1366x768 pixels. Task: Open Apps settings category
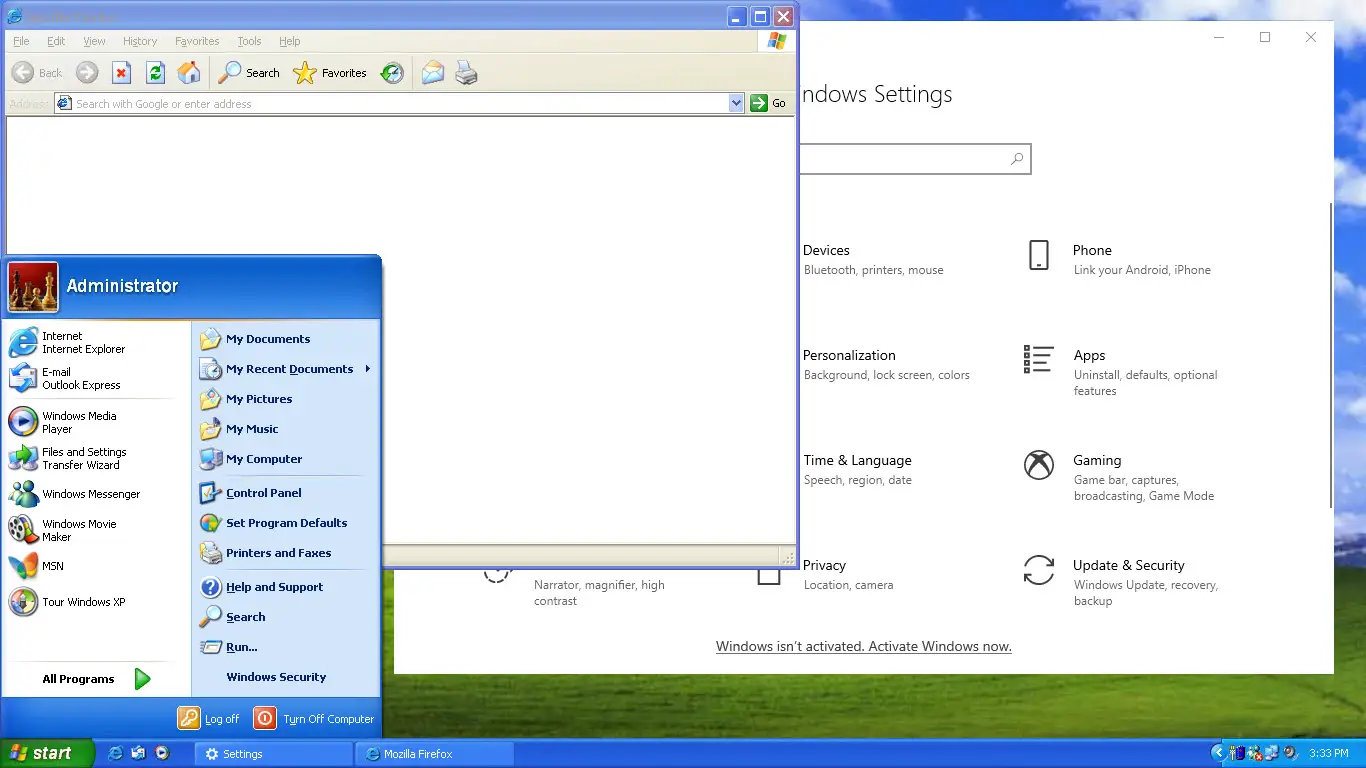(1121, 372)
